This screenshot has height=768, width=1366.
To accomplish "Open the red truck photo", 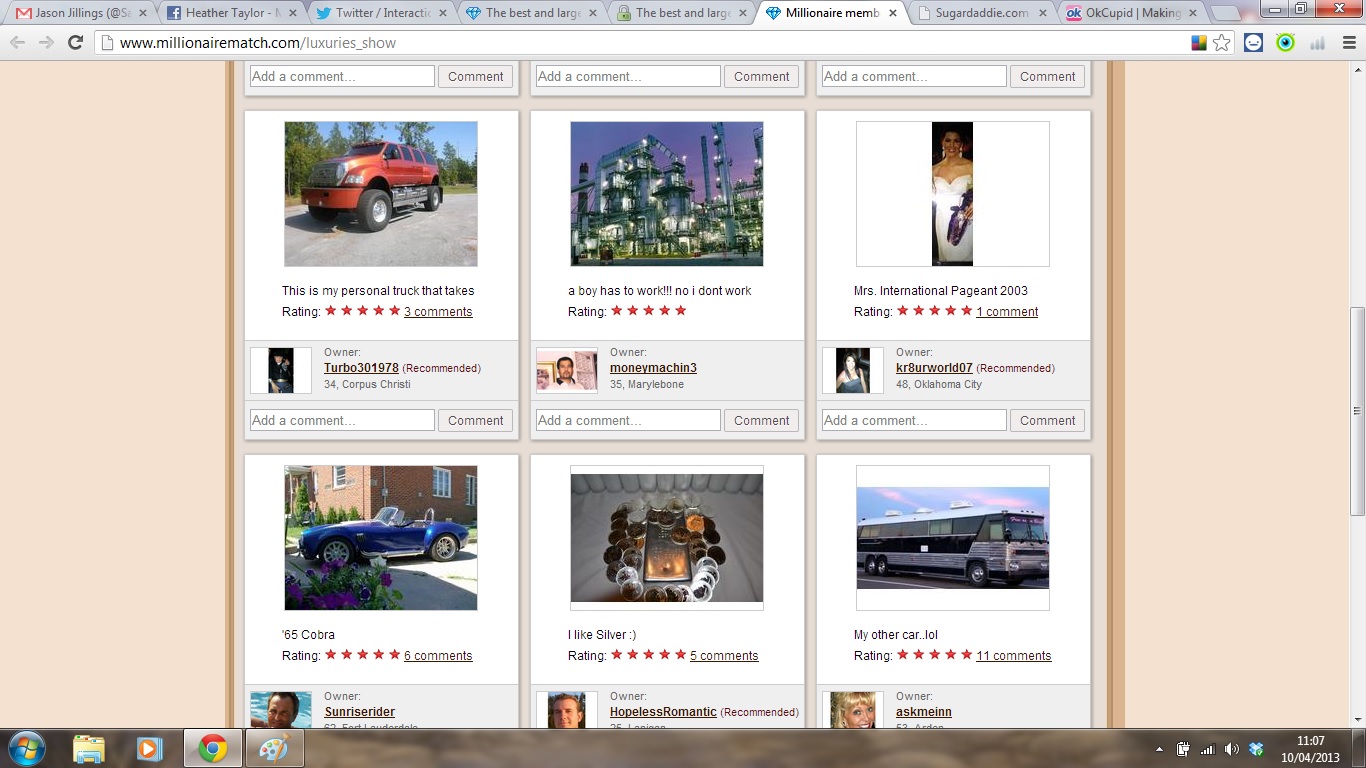I will coord(381,194).
